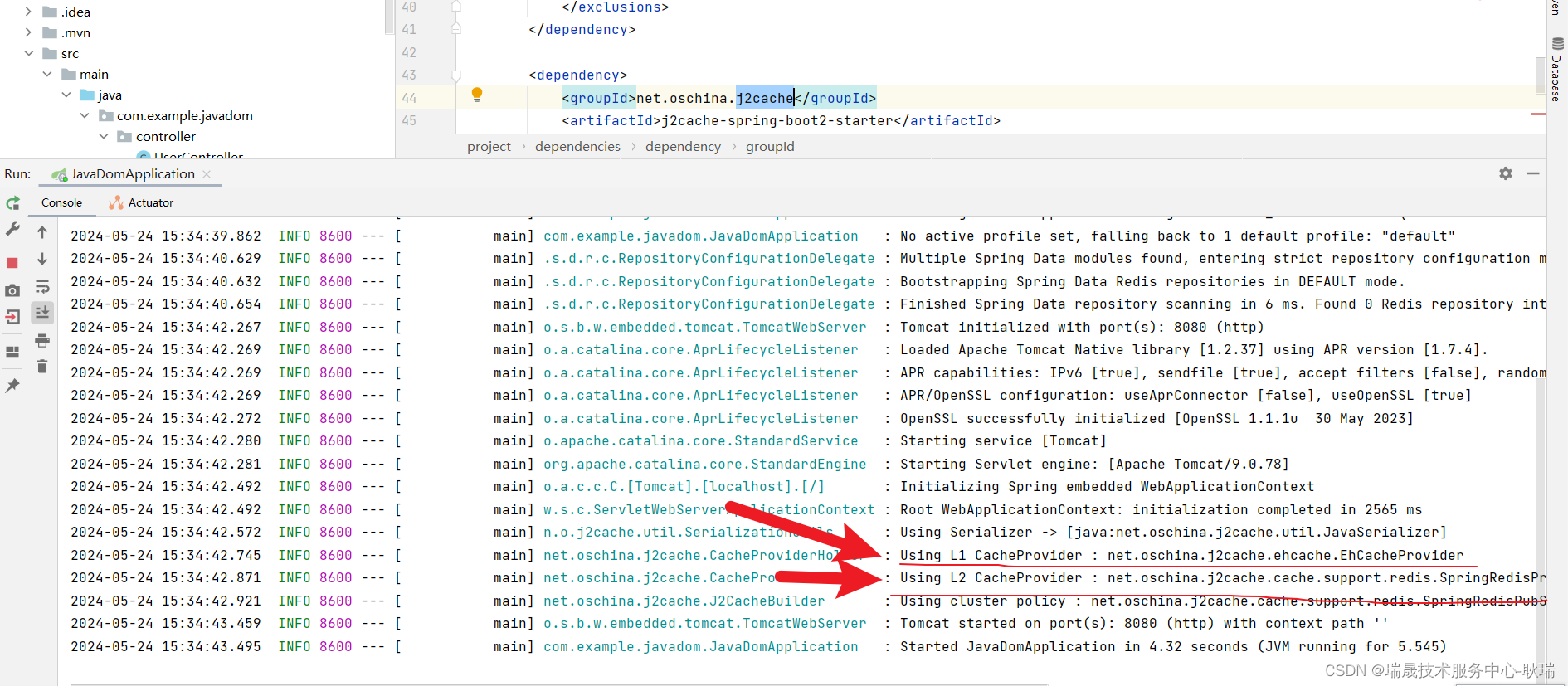Open run configuration settings wrench icon
Screen dimensions: 1568x686
tap(12, 230)
